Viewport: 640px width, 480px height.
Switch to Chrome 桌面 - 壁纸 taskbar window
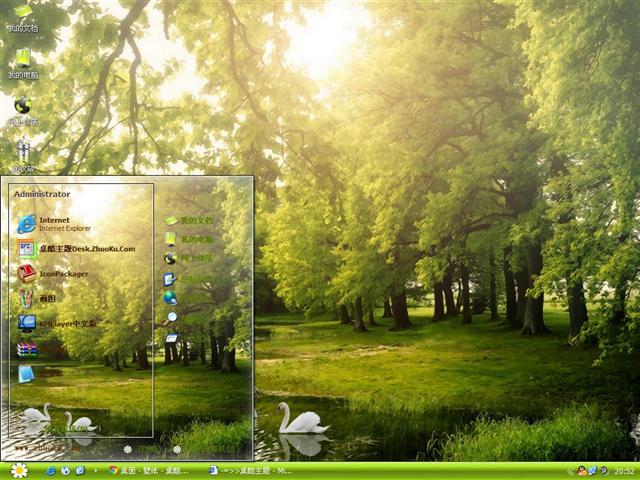click(x=149, y=471)
